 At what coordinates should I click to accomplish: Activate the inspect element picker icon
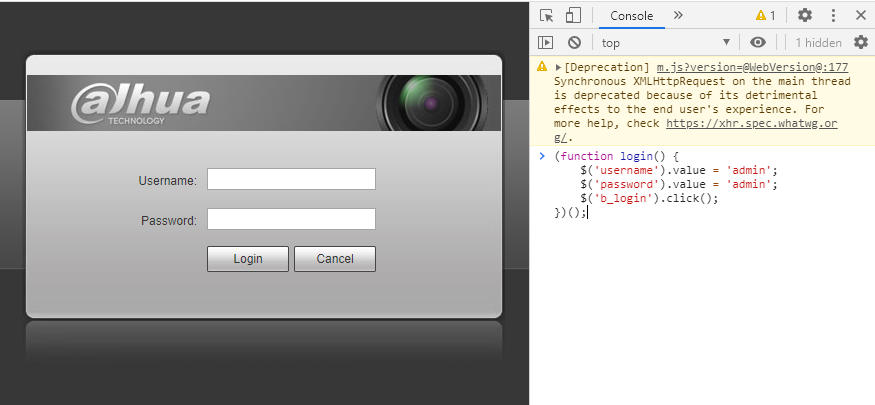tap(546, 16)
